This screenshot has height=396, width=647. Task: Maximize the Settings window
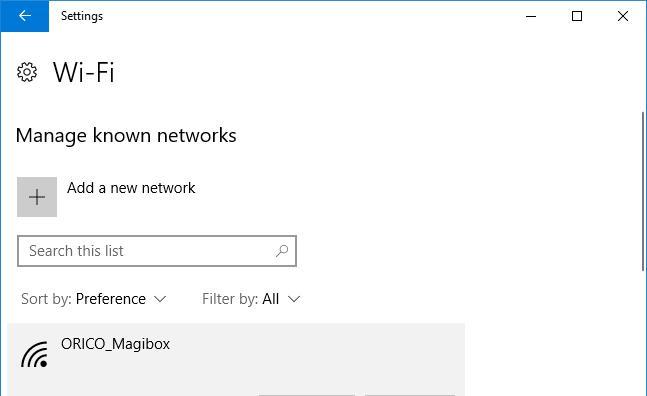click(x=577, y=16)
